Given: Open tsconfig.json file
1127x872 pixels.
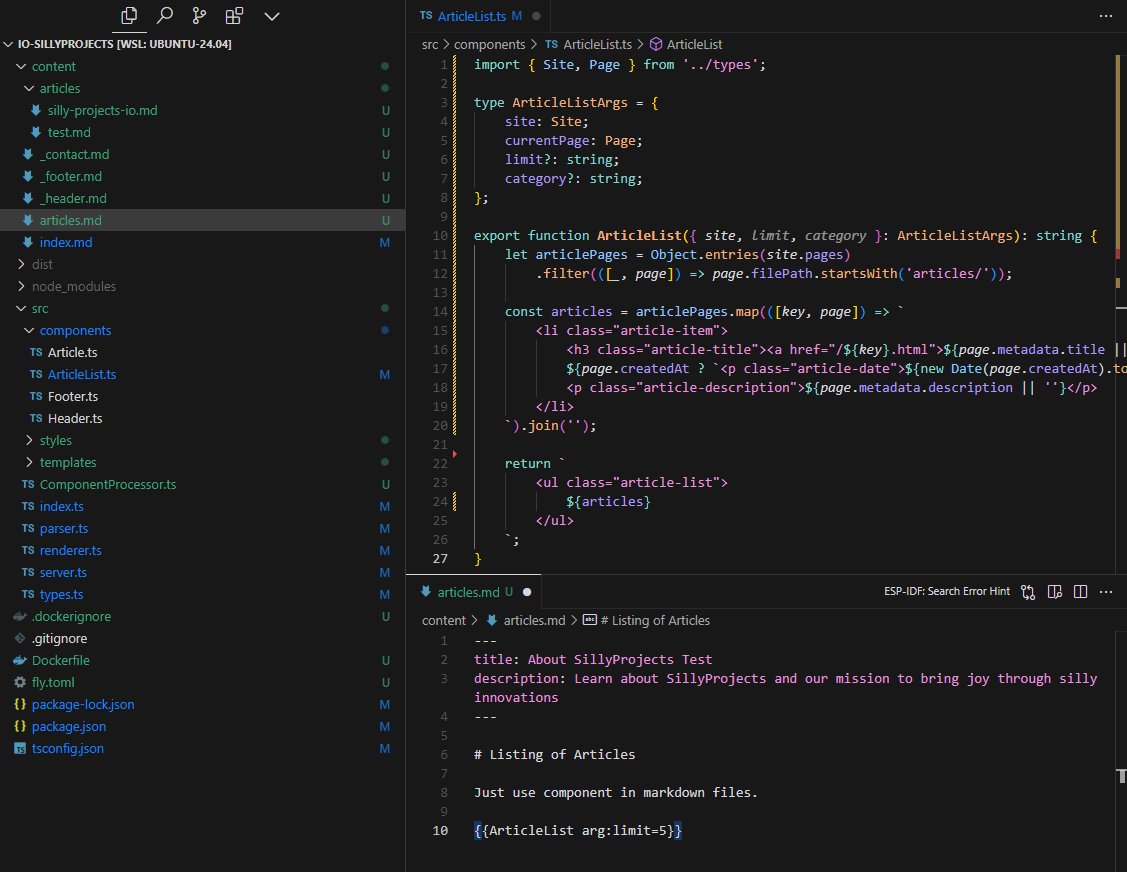Looking at the screenshot, I should click(203, 748).
